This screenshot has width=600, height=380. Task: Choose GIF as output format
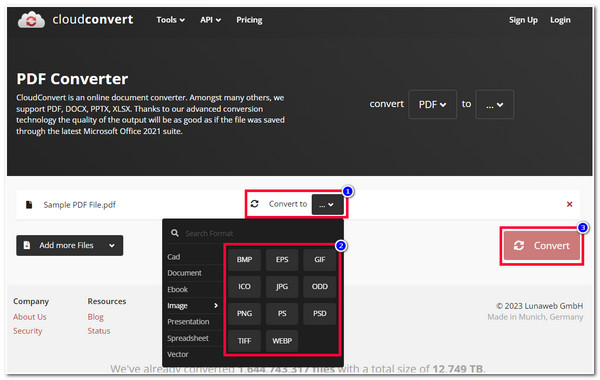click(x=320, y=259)
